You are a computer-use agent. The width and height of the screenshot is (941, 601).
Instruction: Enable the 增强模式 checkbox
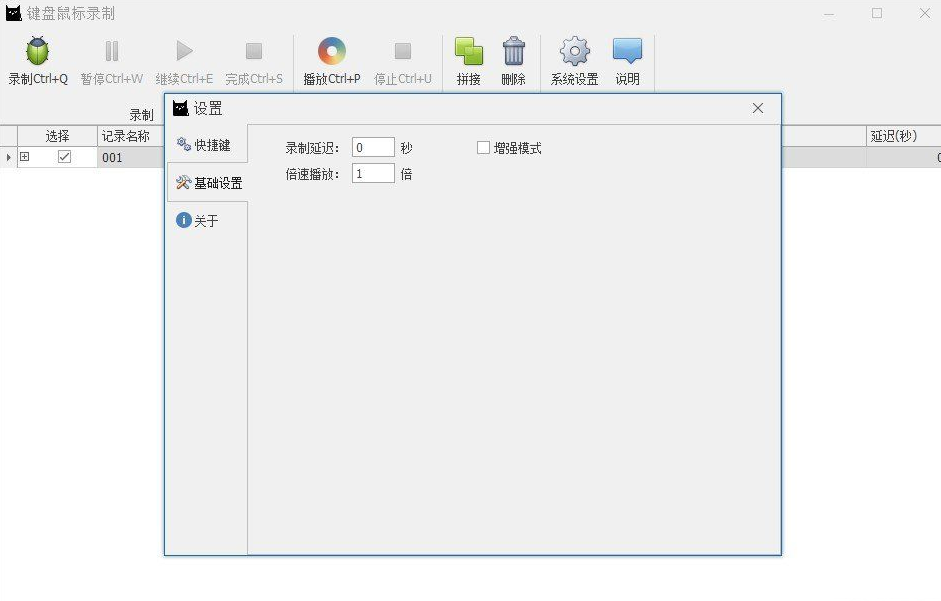pos(484,148)
